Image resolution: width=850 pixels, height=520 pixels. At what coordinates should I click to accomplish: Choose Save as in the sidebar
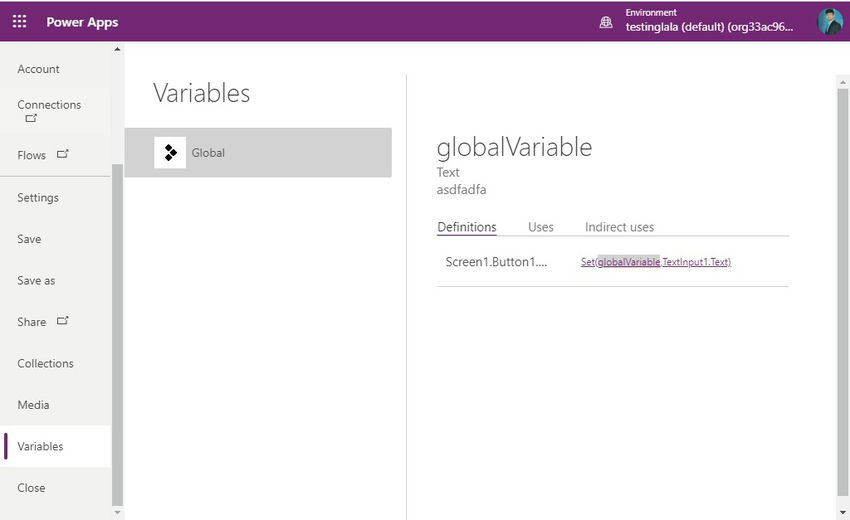point(36,280)
